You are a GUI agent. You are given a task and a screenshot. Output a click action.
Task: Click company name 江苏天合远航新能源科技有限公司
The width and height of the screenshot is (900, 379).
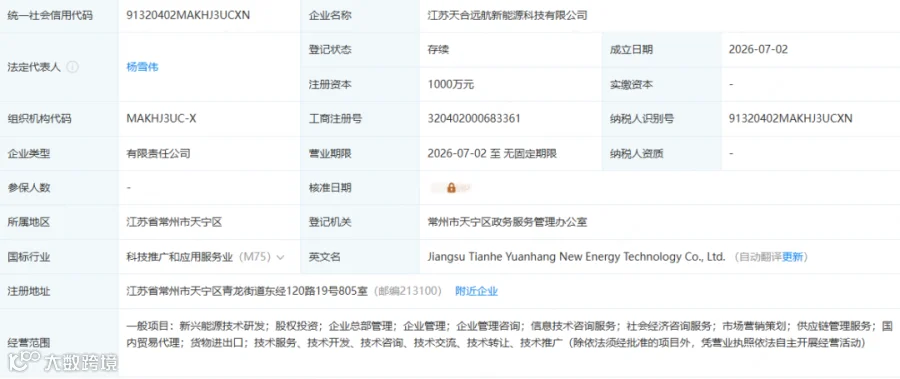(x=507, y=16)
